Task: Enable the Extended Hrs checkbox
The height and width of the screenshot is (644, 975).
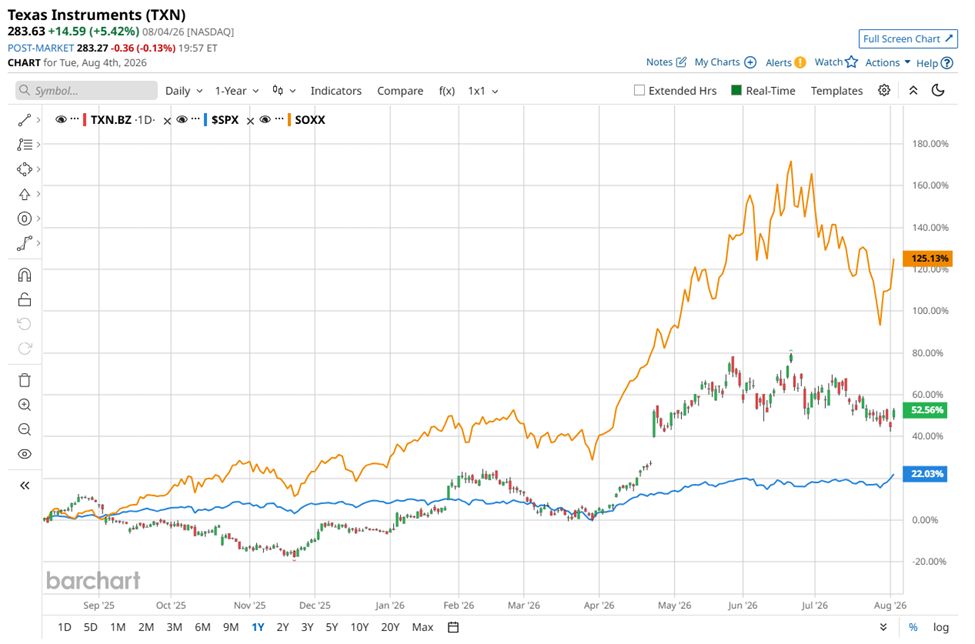Action: (639, 90)
